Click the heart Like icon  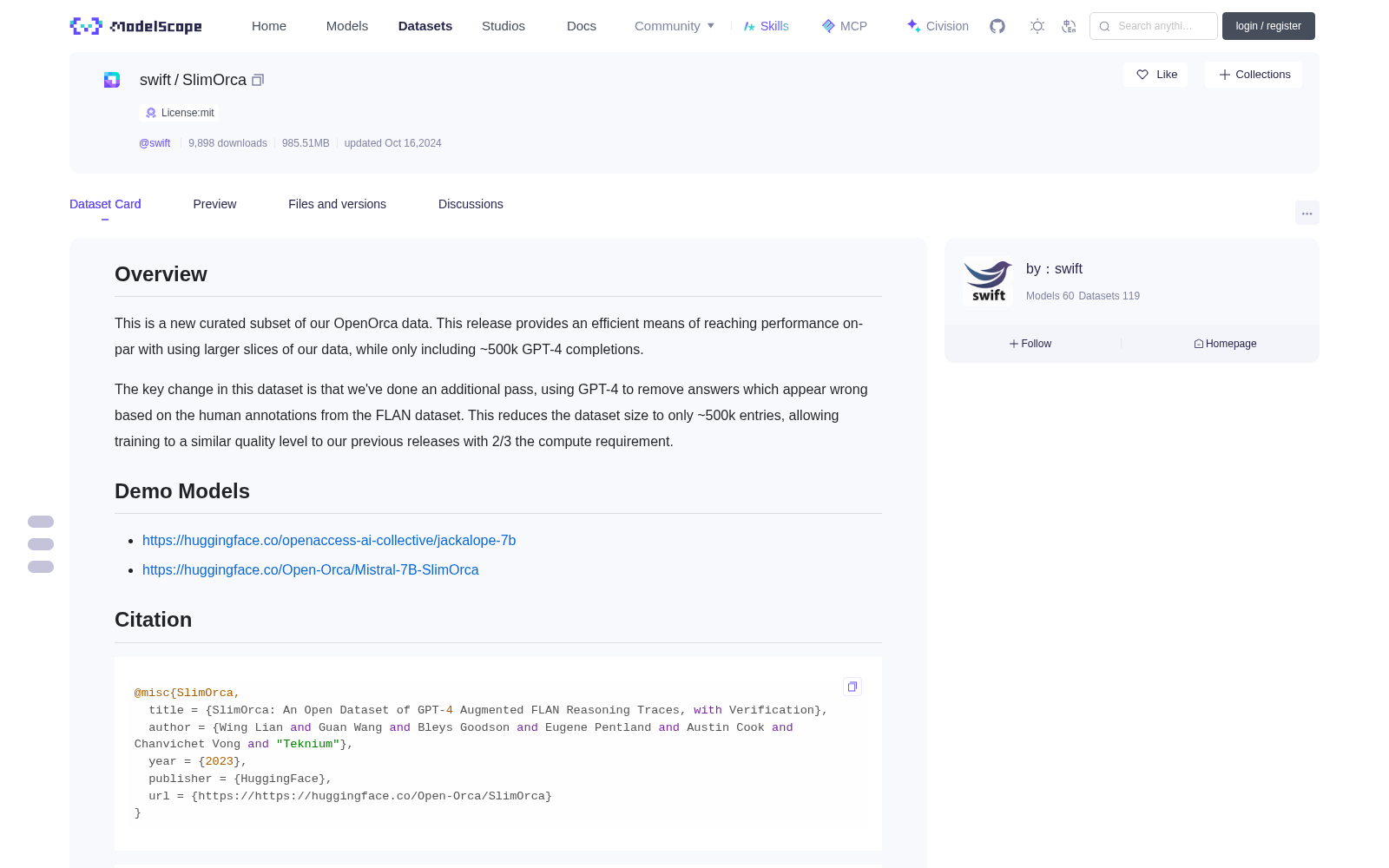coord(1142,75)
